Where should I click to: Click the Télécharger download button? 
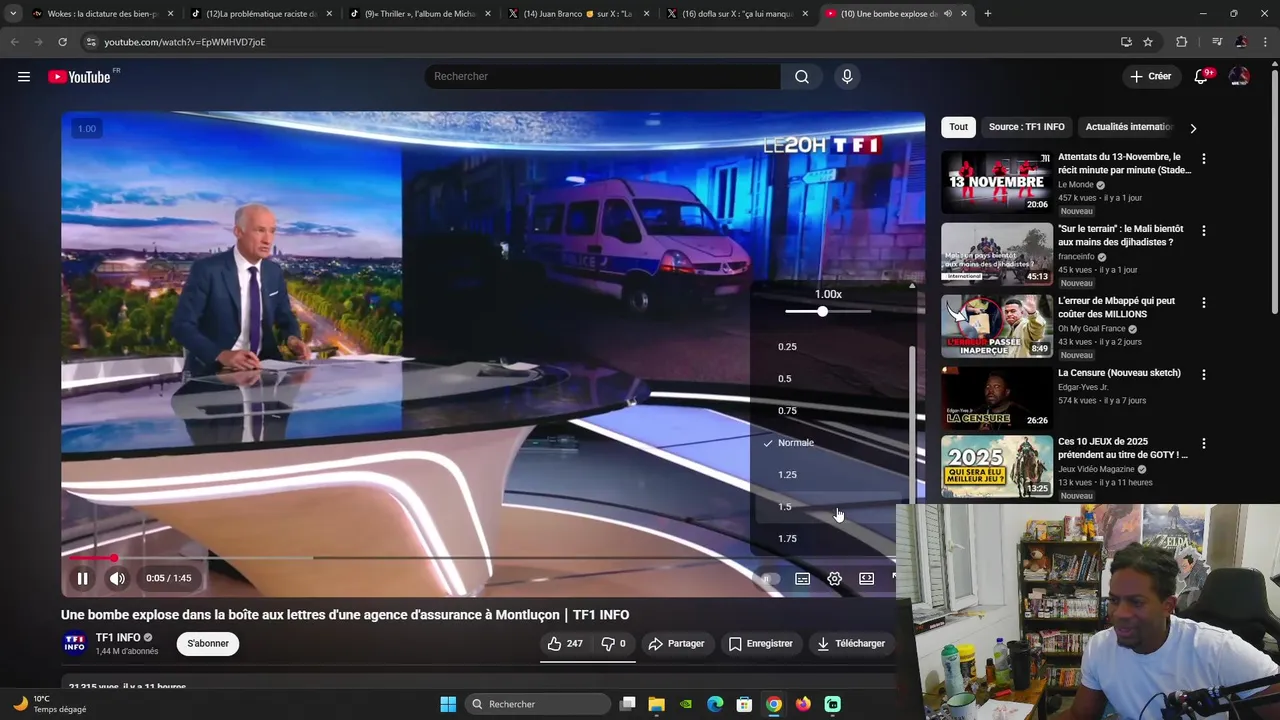point(851,644)
